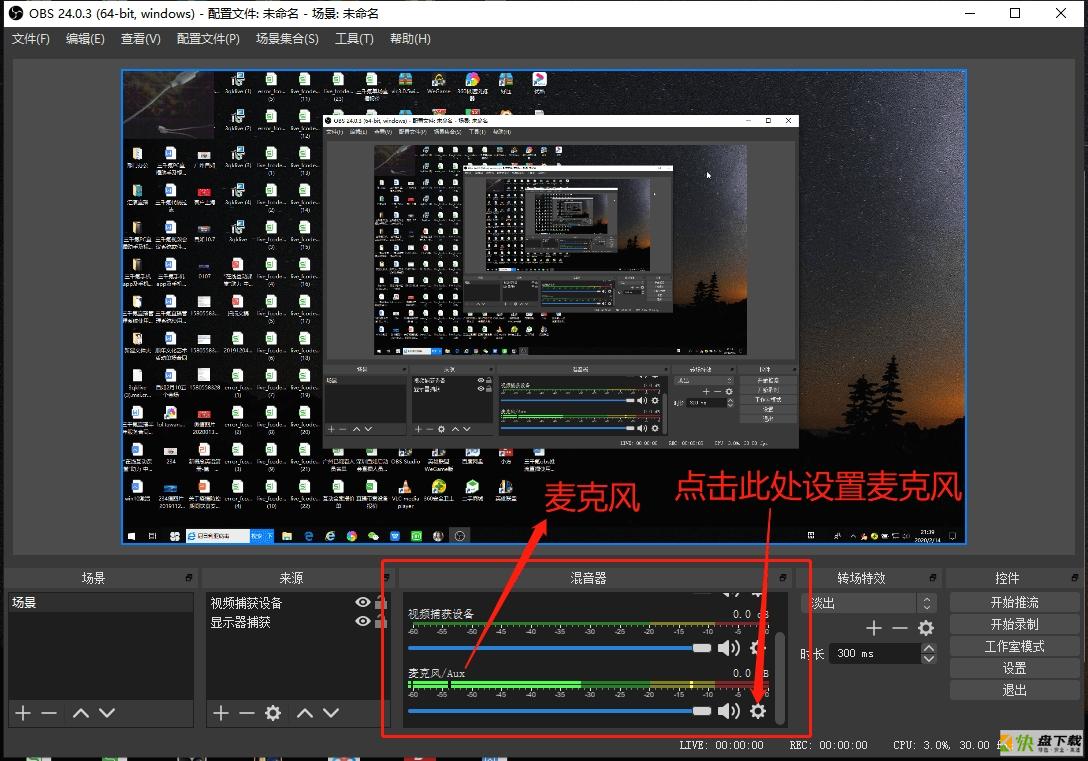Select the 场景 item in scenes list
This screenshot has height=761, width=1088.
coord(101,603)
